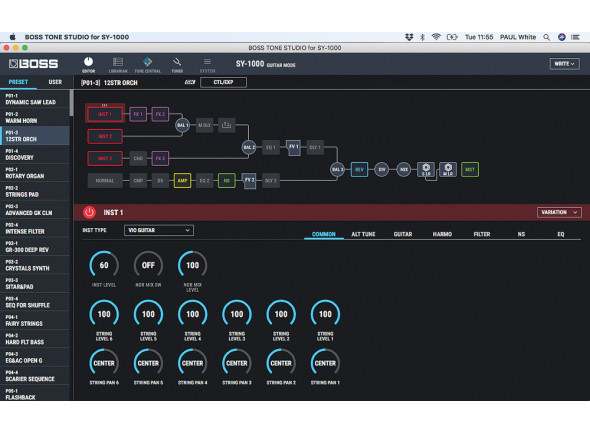
Task: Open Tone Central from the toolbar
Action: click(148, 62)
